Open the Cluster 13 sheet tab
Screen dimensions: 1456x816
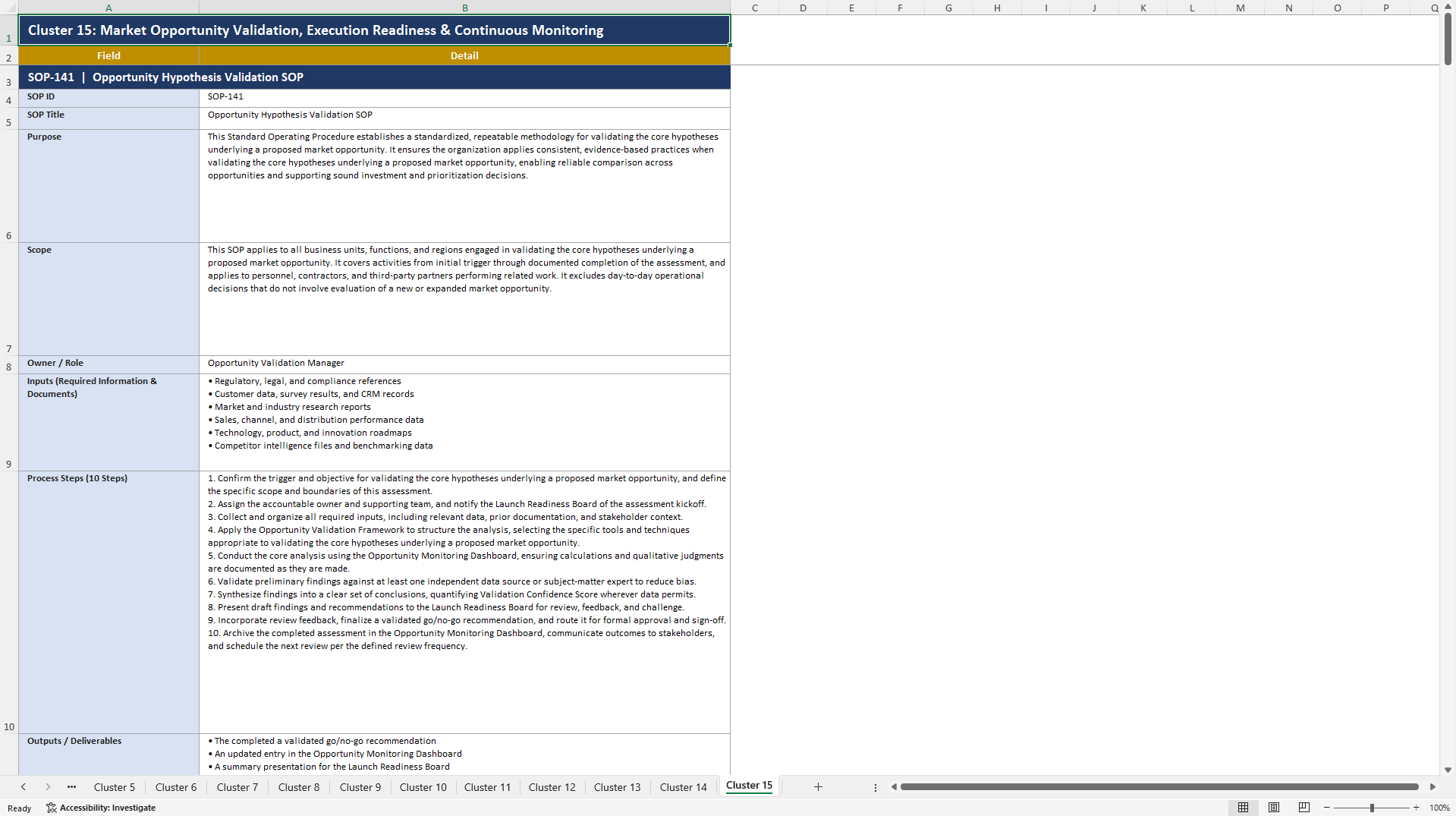click(618, 787)
